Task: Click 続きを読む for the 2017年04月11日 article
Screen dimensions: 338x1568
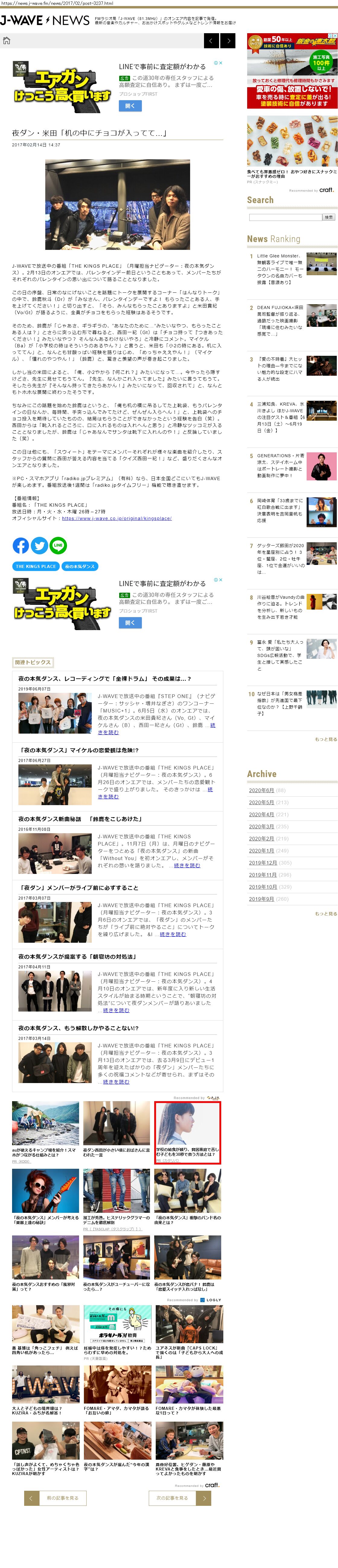Action: pyautogui.click(x=116, y=1010)
